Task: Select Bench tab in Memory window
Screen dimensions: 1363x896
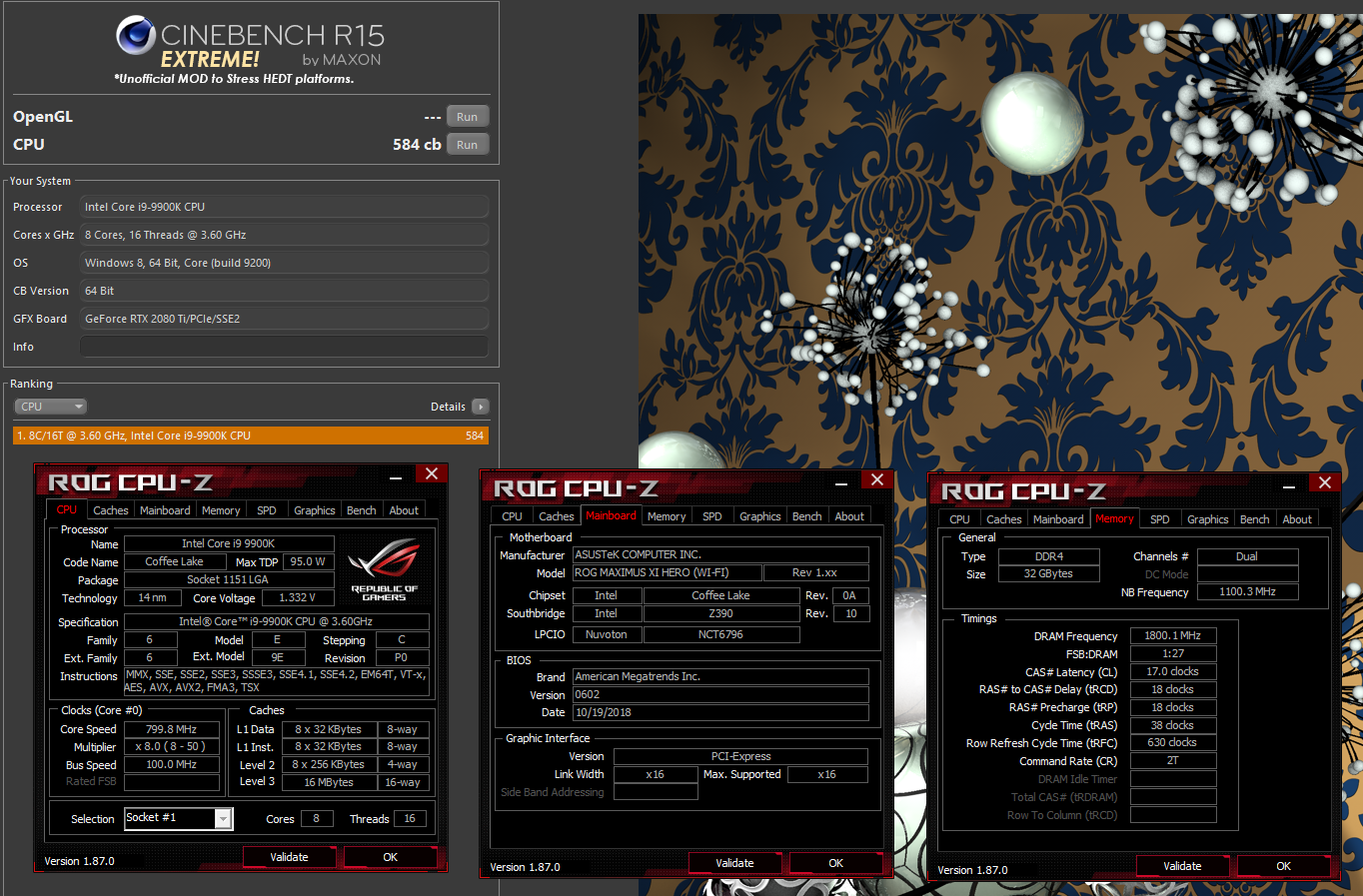Action: 1255,519
